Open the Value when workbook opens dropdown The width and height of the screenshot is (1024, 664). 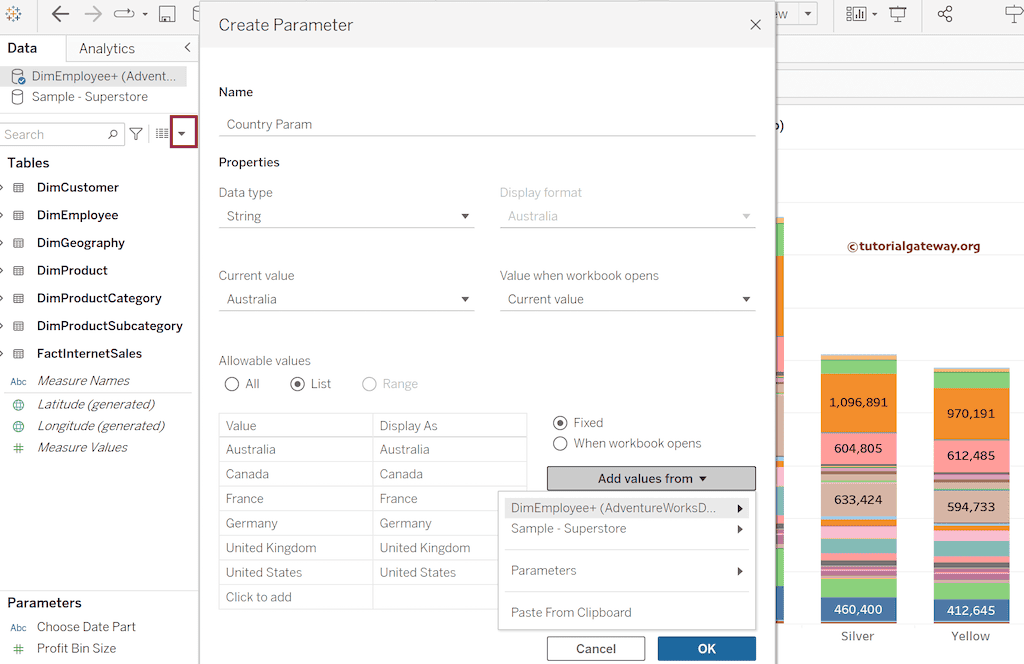(x=627, y=299)
